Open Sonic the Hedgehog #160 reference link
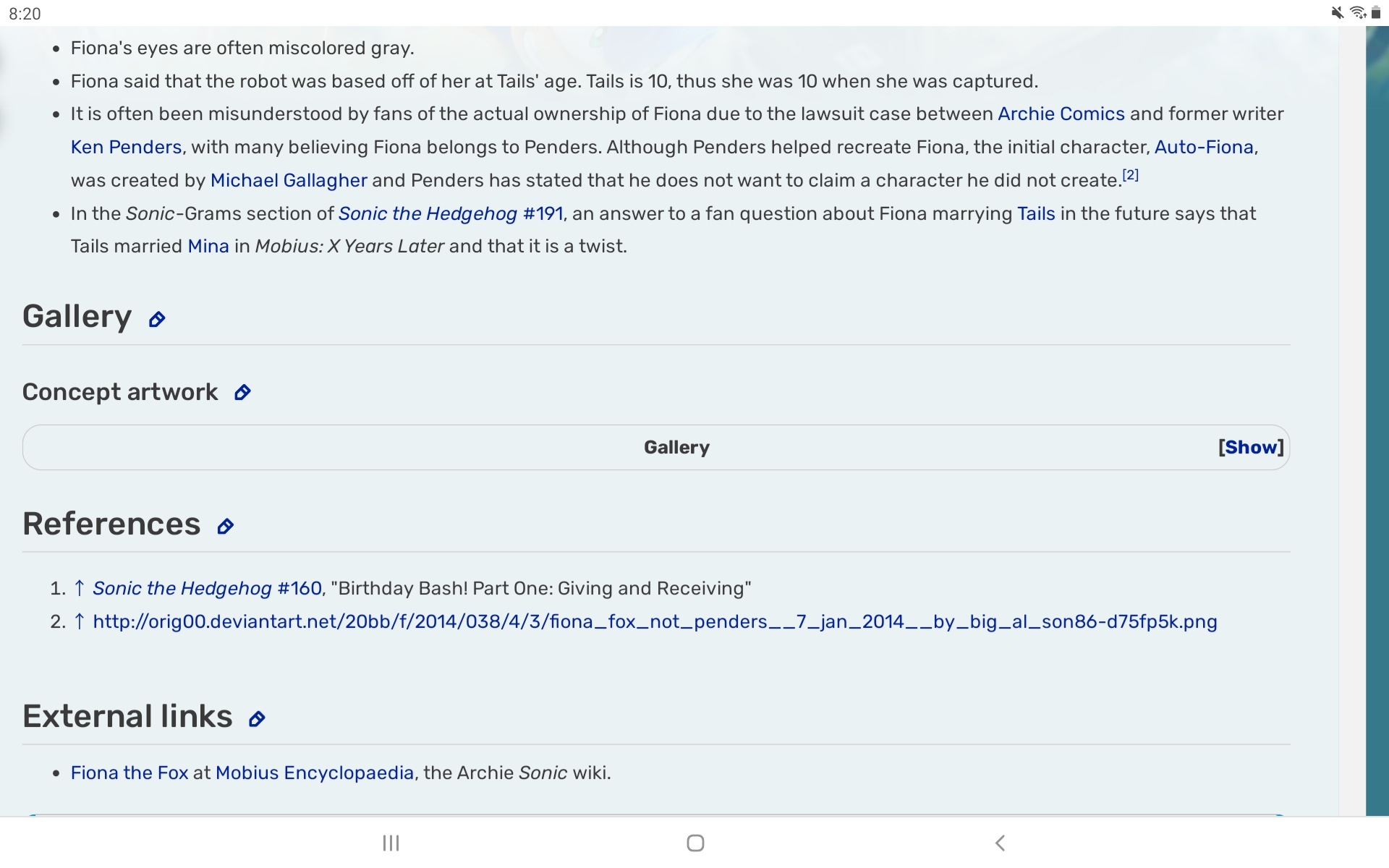This screenshot has width=1389, height=868. click(207, 588)
